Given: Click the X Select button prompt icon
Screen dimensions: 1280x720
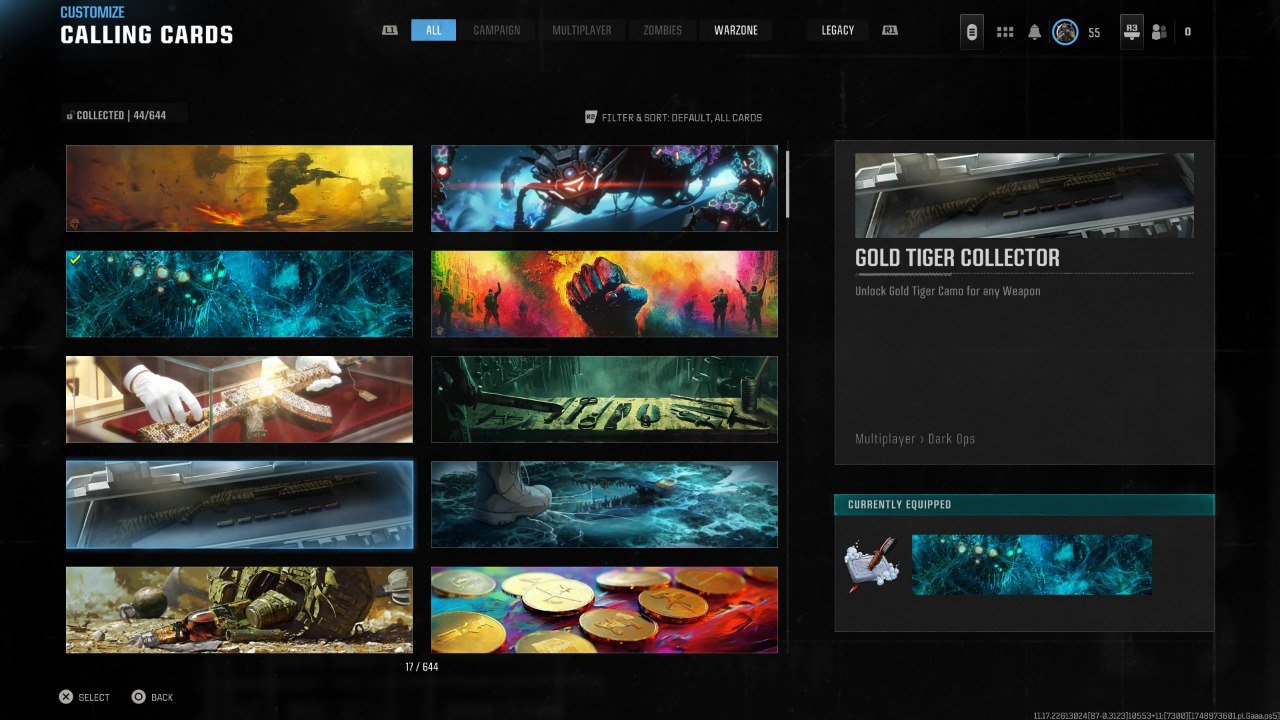Looking at the screenshot, I should (66, 697).
